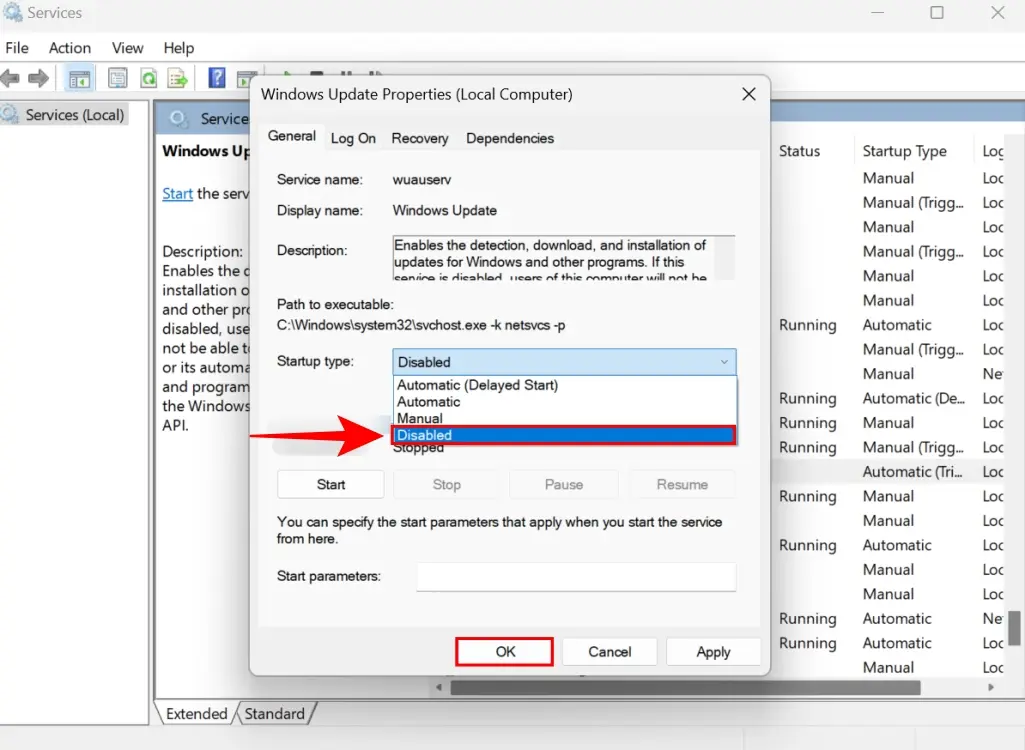Switch to the Standard view tab
Viewport: 1025px width, 750px height.
[x=275, y=713]
